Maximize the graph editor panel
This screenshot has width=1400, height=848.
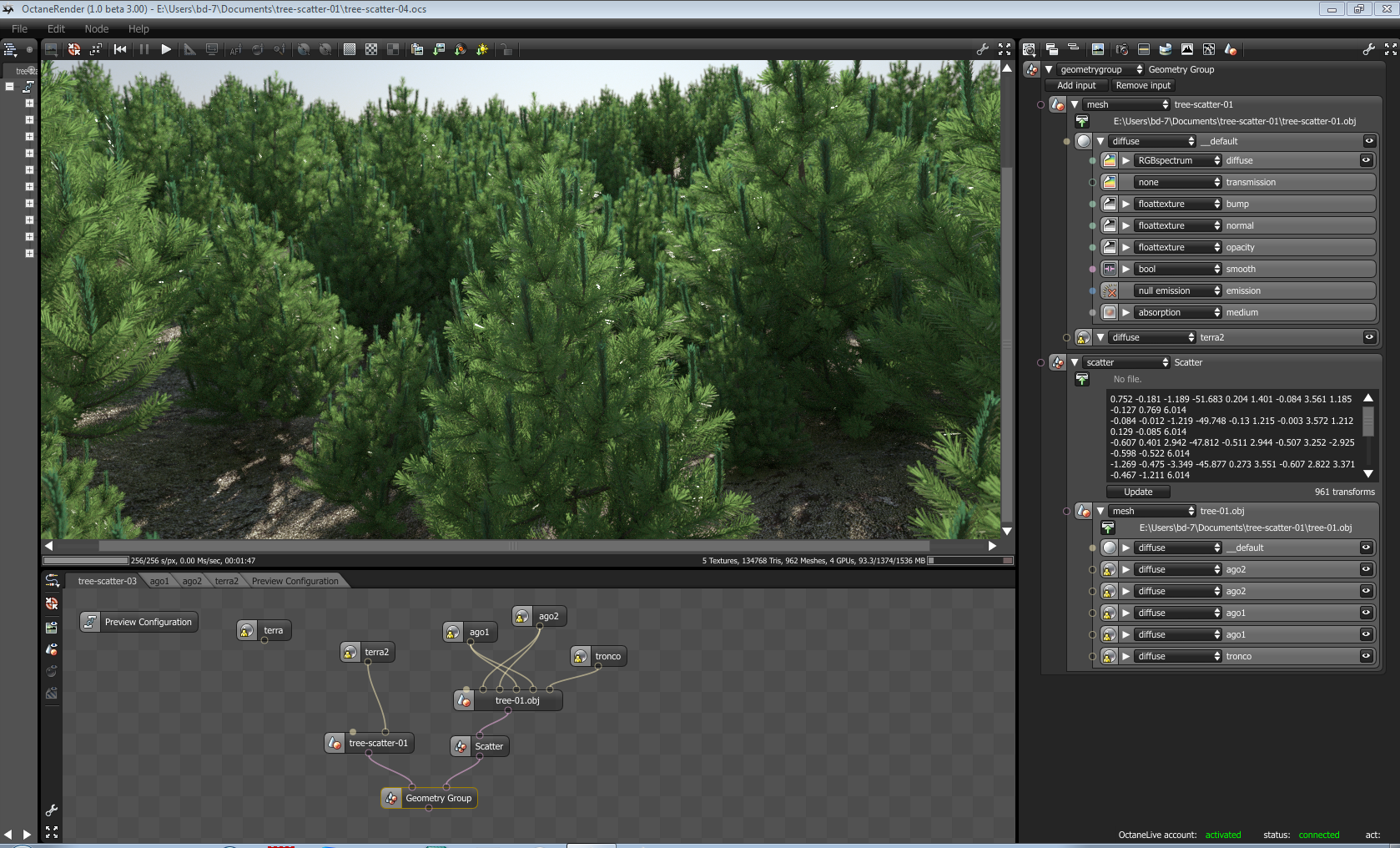52,832
